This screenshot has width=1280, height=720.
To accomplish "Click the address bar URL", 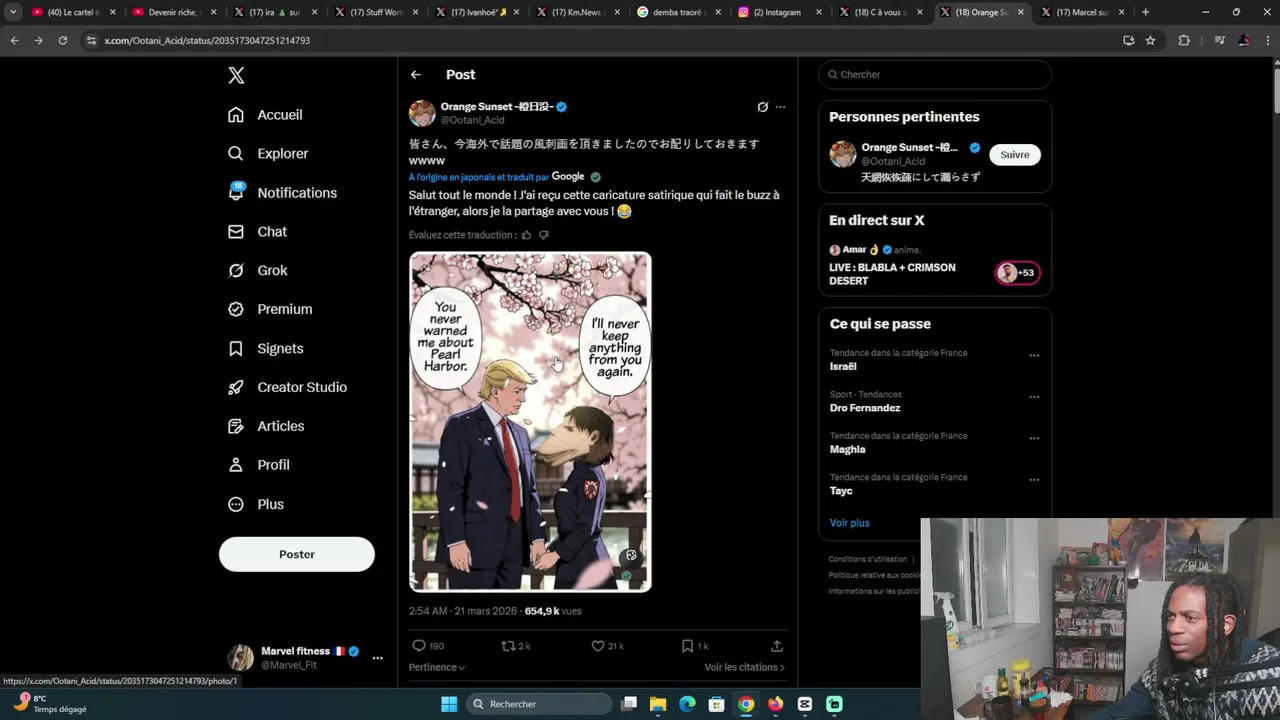I will 206,41.
